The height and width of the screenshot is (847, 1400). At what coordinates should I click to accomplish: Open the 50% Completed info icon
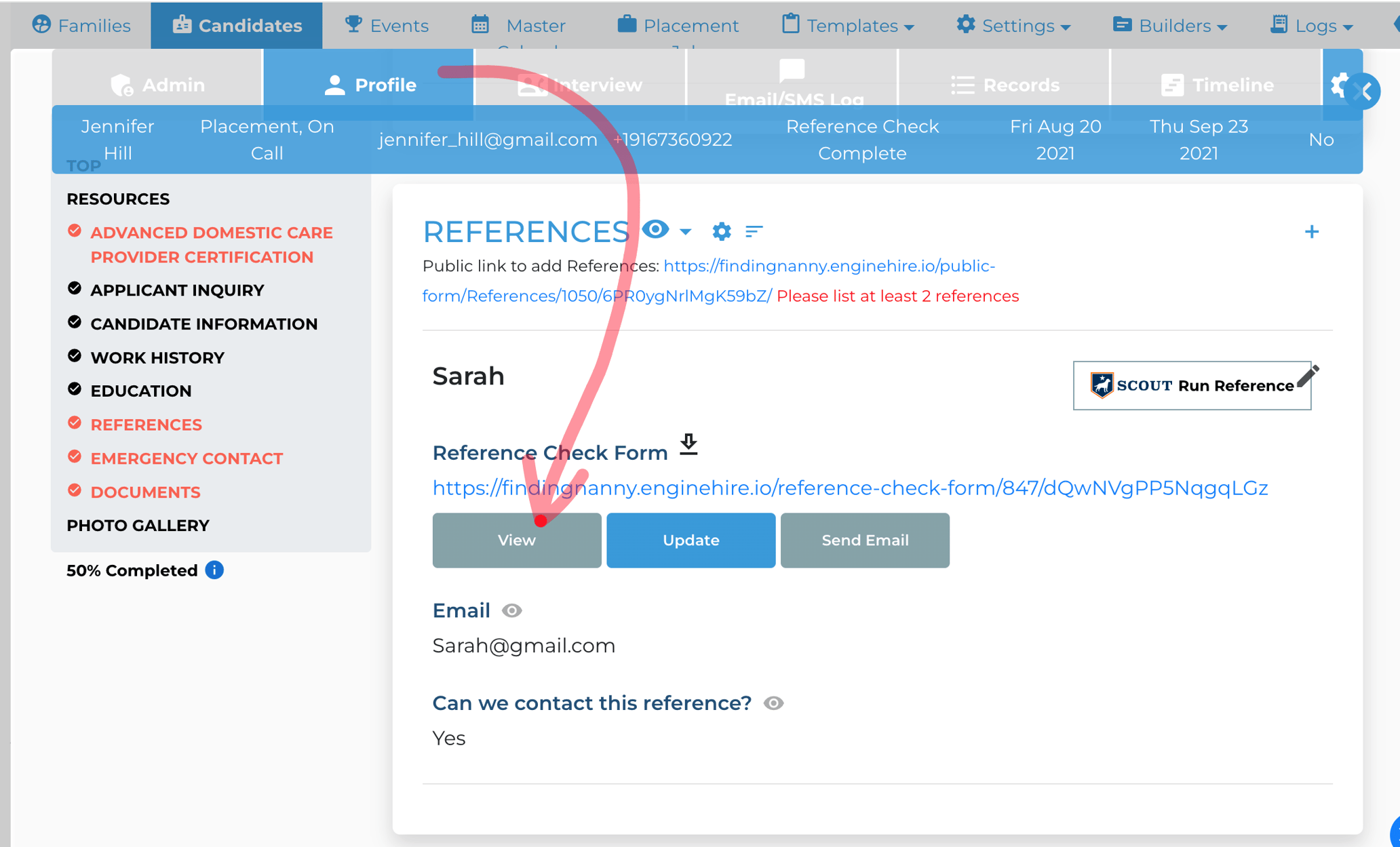pos(214,570)
